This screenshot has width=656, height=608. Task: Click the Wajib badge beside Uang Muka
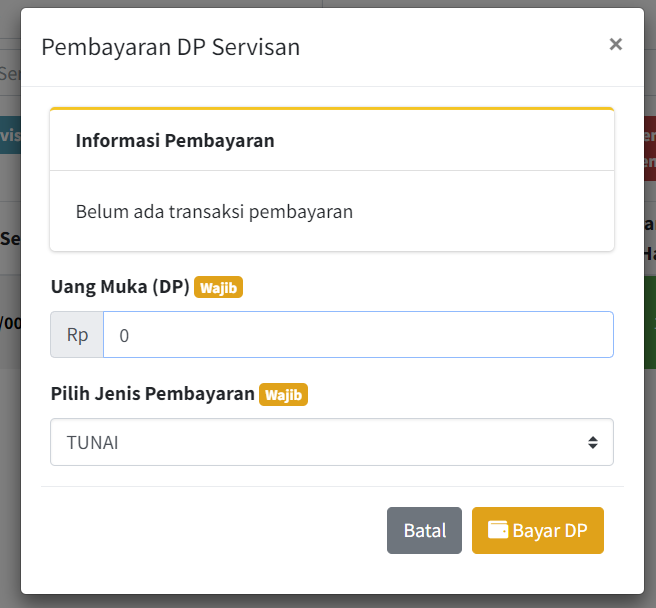218,288
